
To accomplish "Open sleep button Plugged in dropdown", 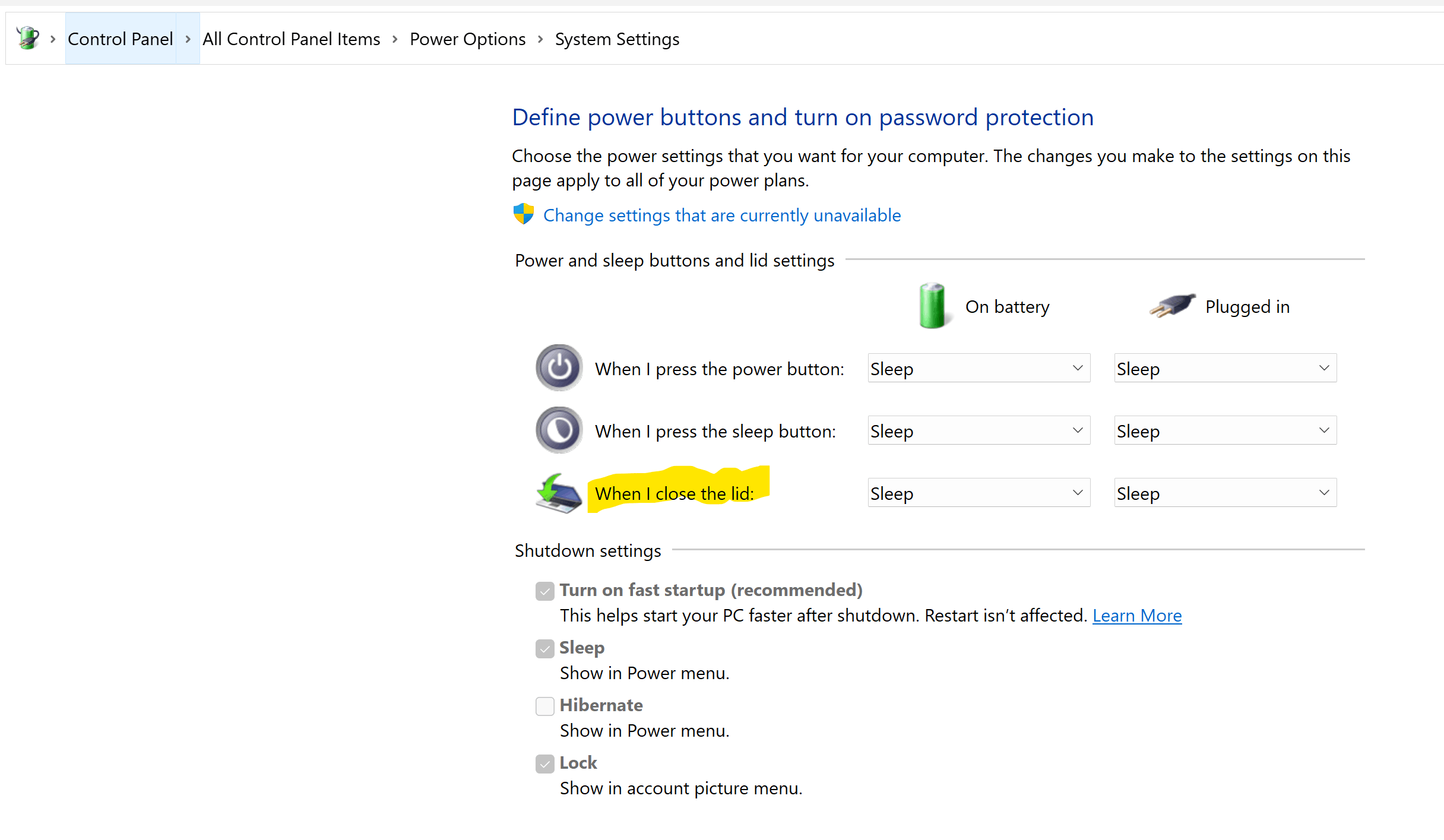I will [x=1225, y=430].
